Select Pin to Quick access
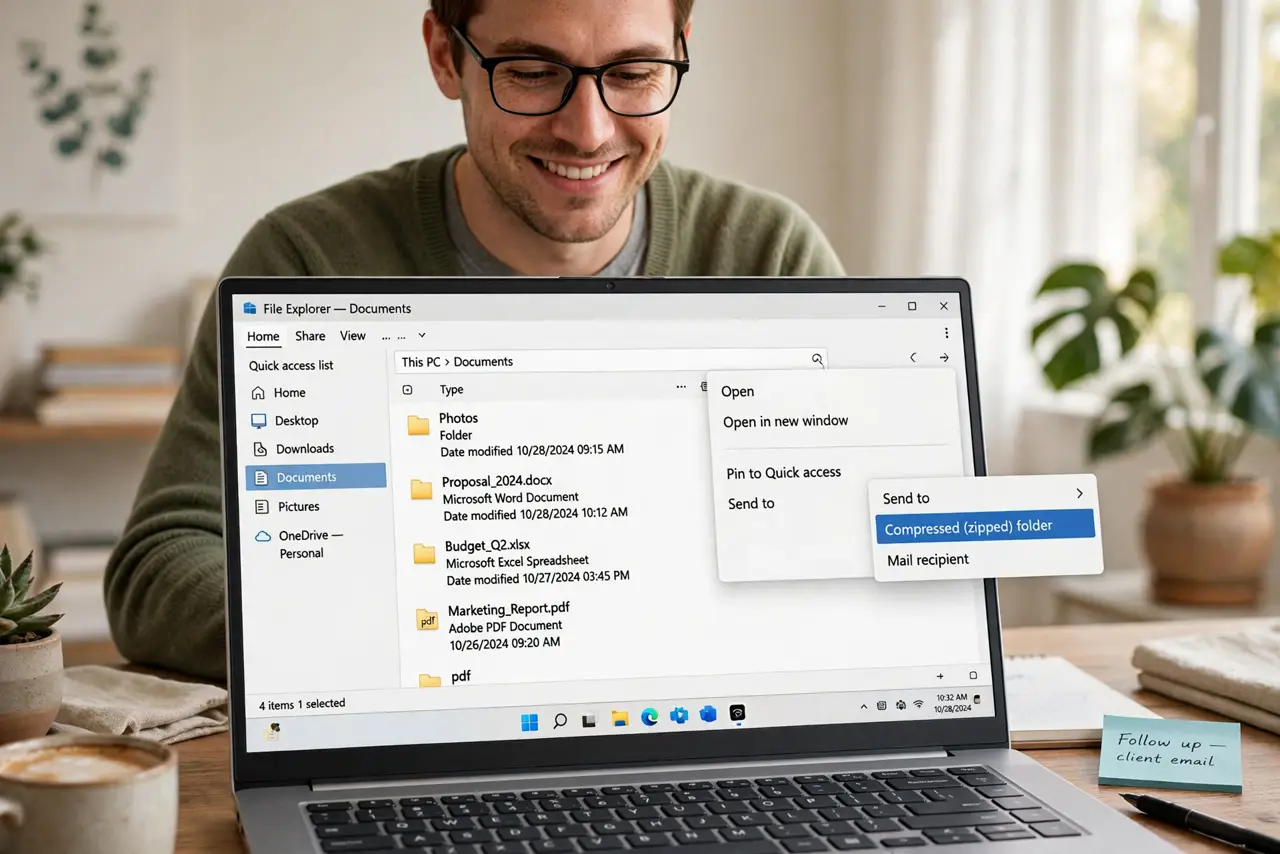 tap(784, 473)
